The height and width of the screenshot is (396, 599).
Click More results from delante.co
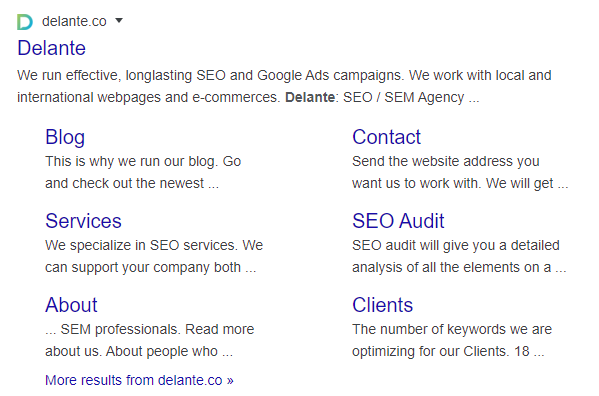click(139, 380)
